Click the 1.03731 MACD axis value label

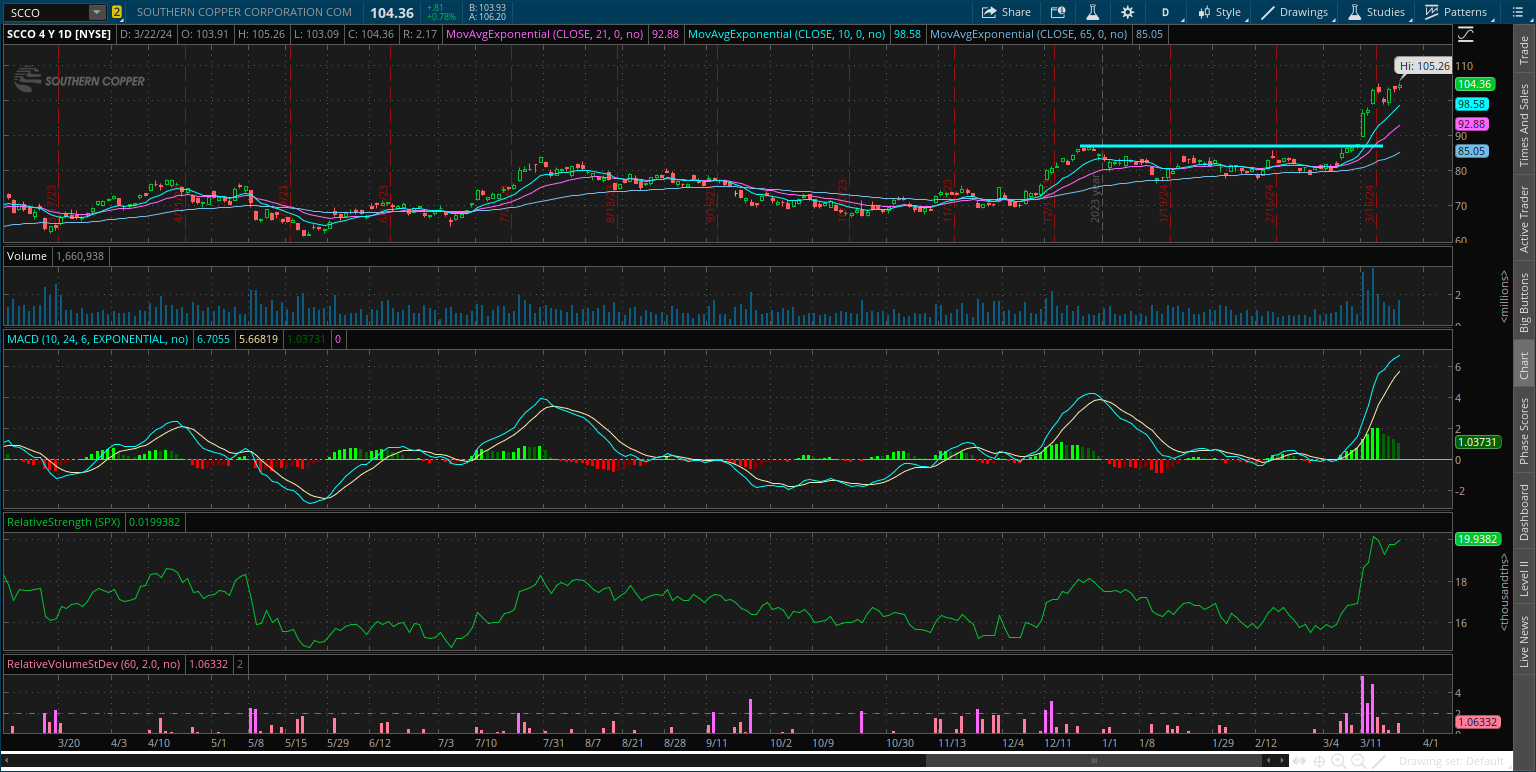[1477, 441]
